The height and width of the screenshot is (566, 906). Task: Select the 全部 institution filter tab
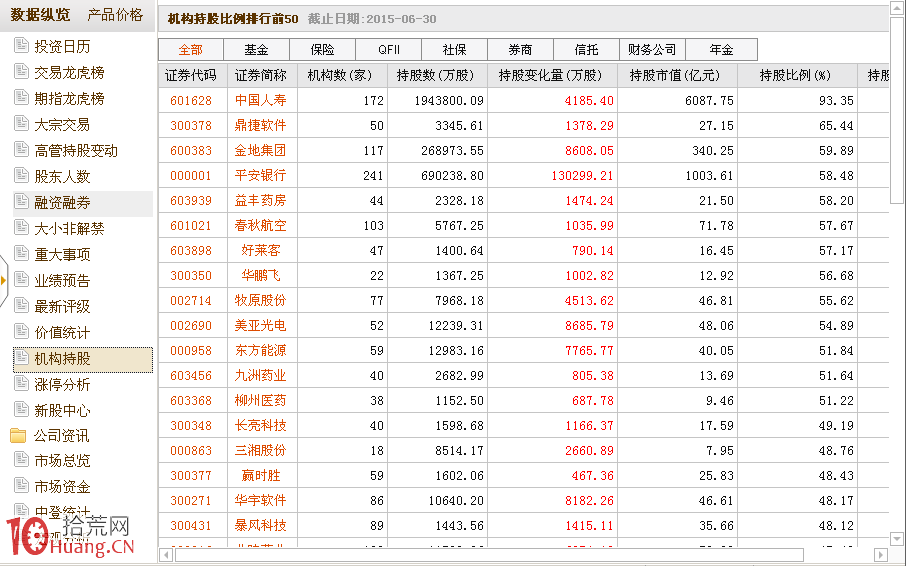pyautogui.click(x=191, y=50)
